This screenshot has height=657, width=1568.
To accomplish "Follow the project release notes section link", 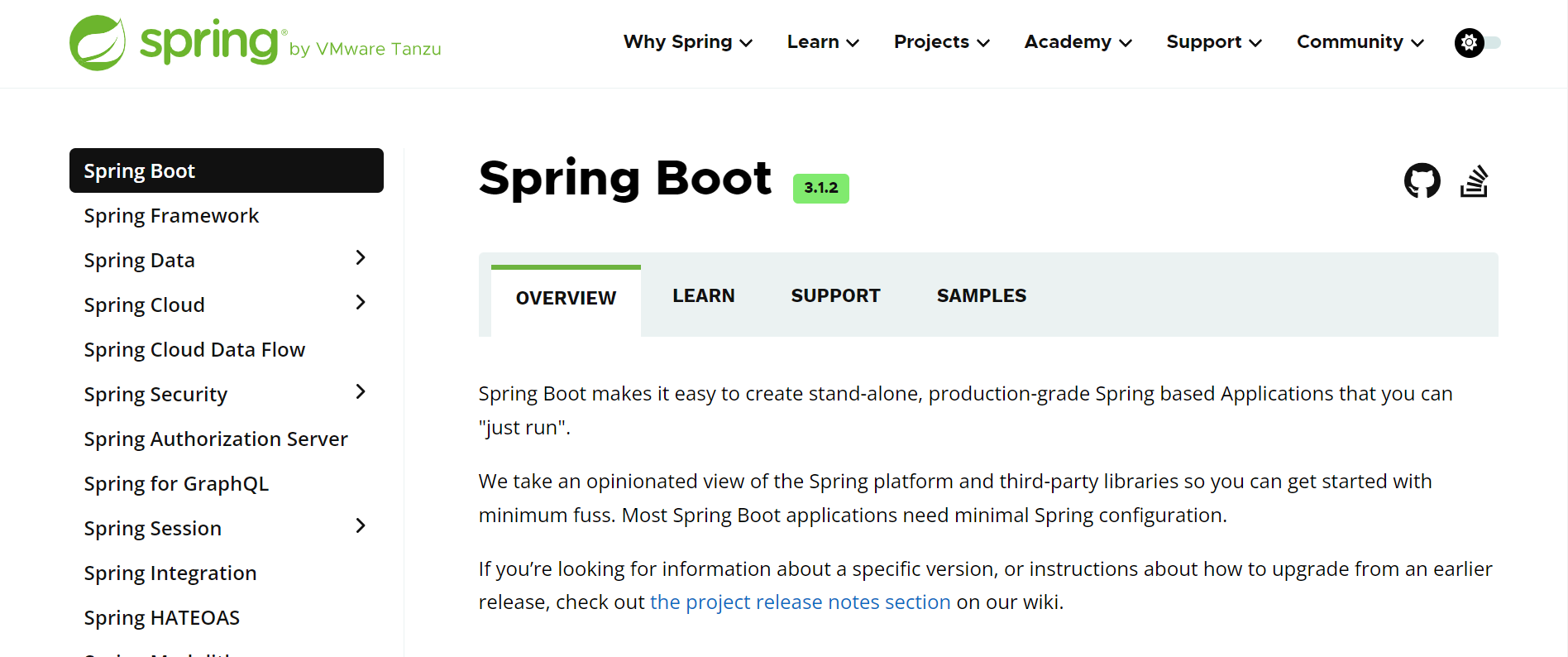I will [x=801, y=602].
